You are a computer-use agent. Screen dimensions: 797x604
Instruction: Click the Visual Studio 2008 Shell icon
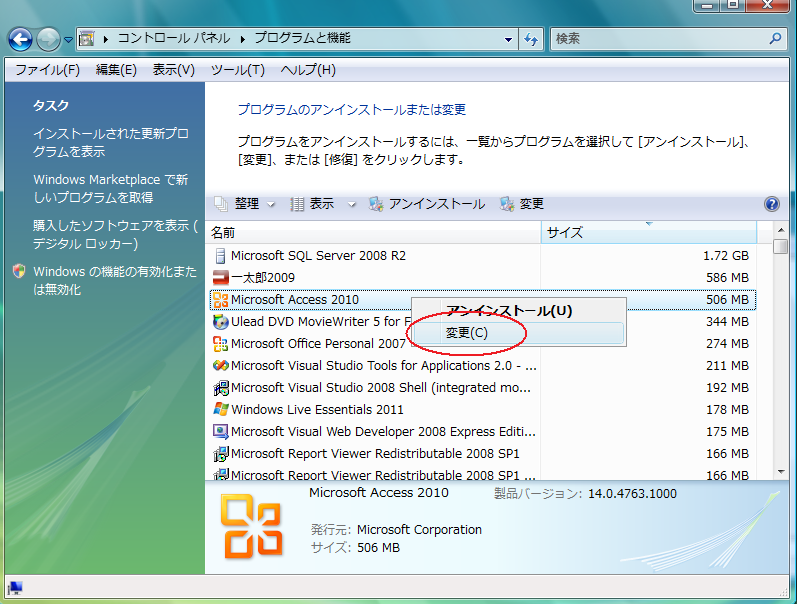[x=221, y=388]
